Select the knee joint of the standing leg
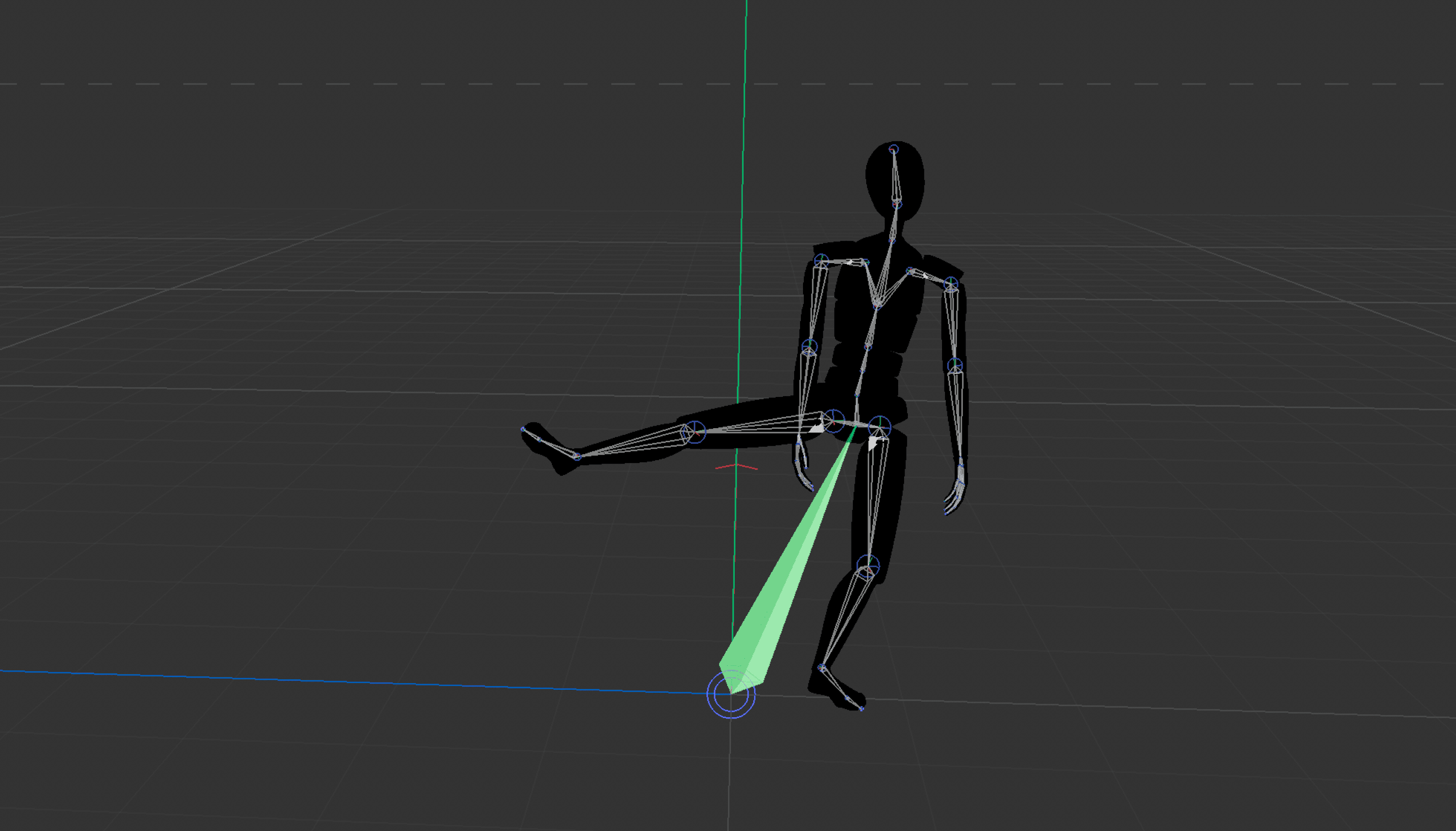 (x=868, y=566)
